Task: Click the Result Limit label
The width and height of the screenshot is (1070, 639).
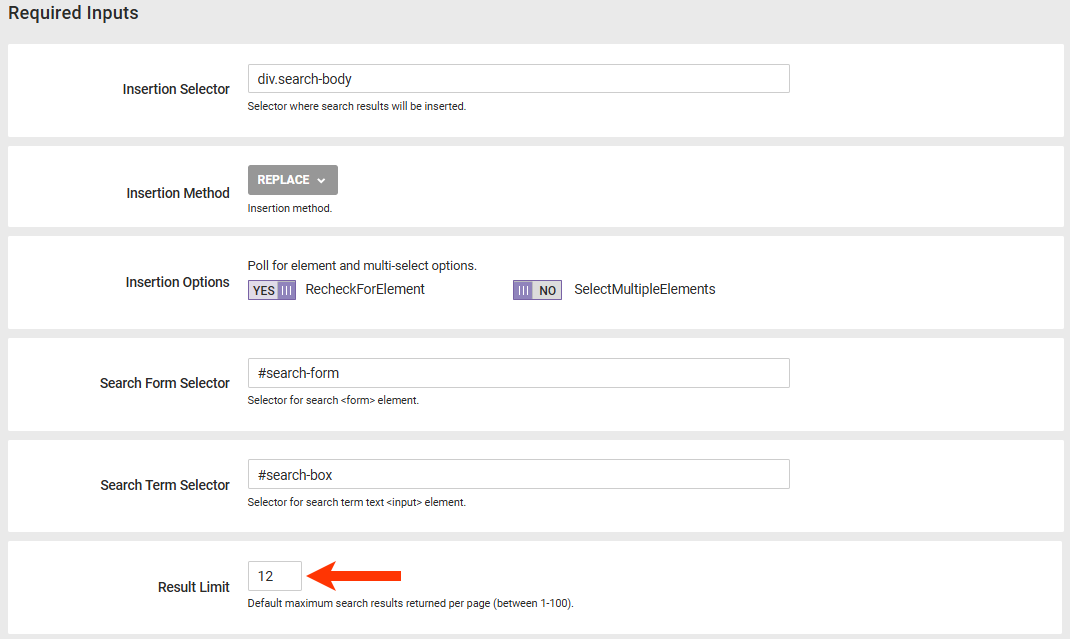Action: point(193,587)
